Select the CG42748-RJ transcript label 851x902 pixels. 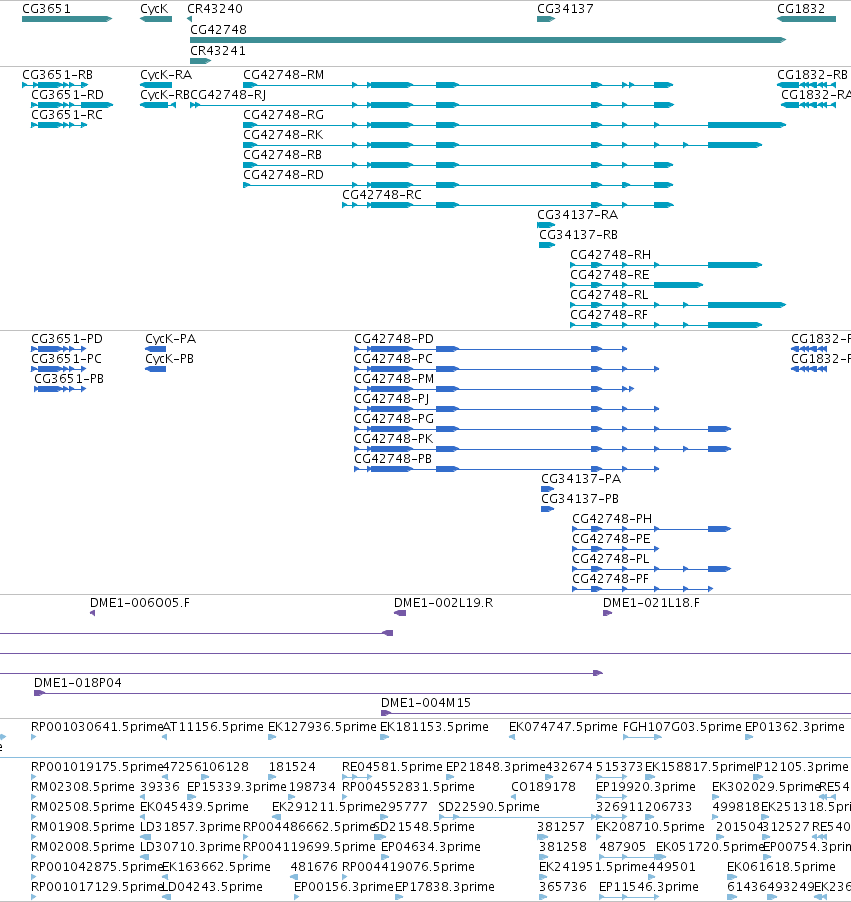228,94
